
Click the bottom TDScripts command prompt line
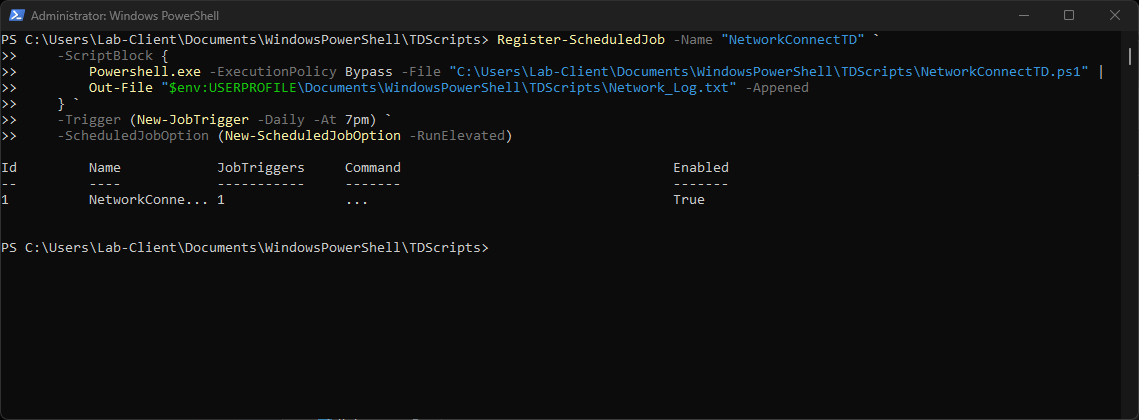point(245,248)
